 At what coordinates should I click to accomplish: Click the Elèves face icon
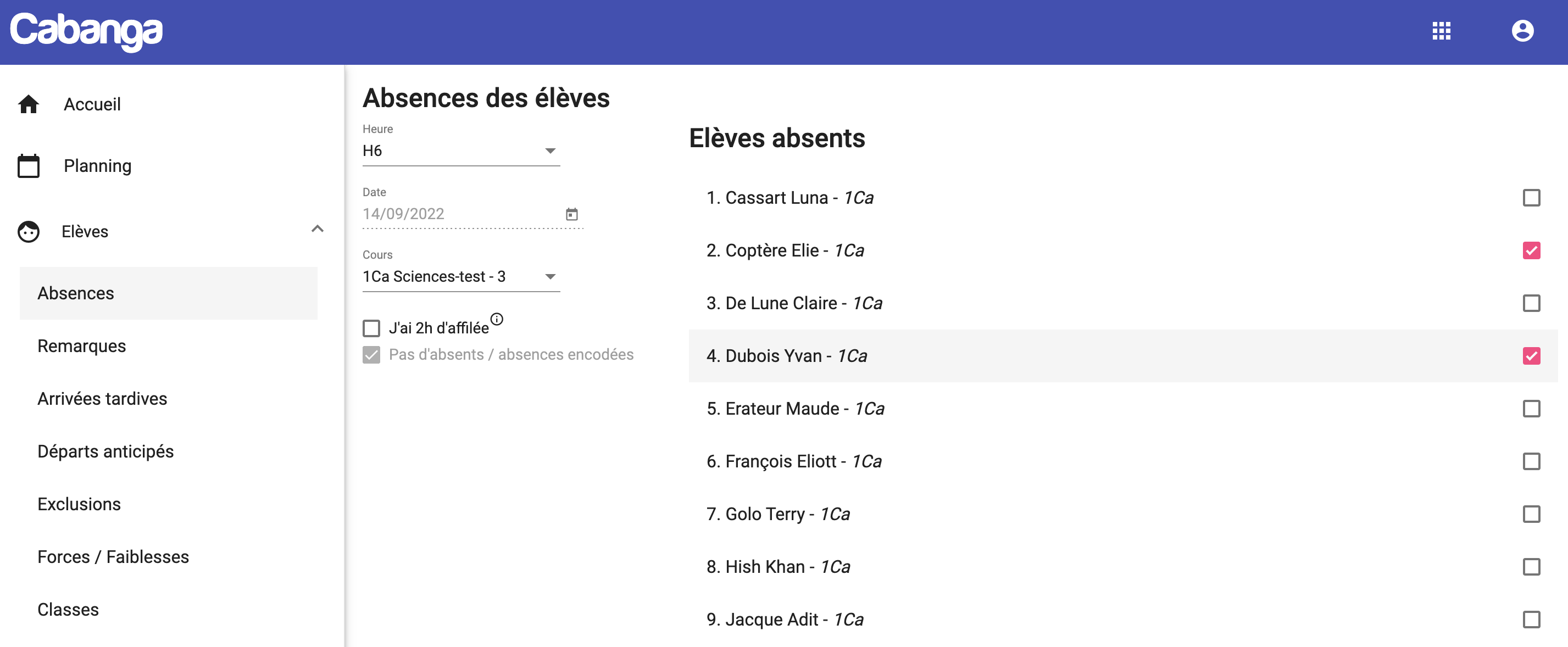tap(29, 231)
